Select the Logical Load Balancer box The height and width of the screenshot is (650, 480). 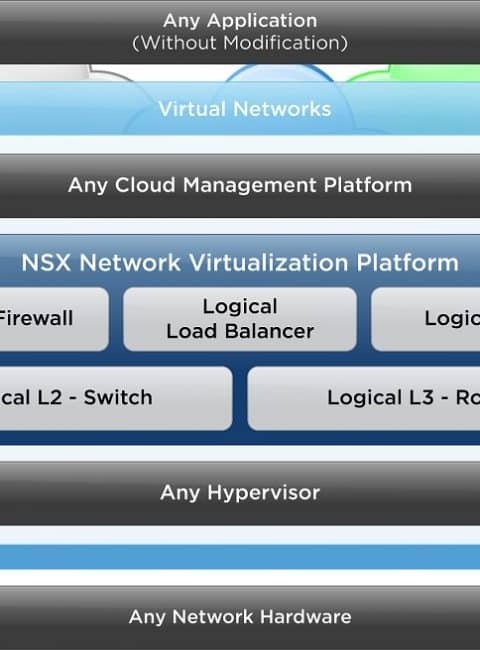pyautogui.click(x=240, y=319)
